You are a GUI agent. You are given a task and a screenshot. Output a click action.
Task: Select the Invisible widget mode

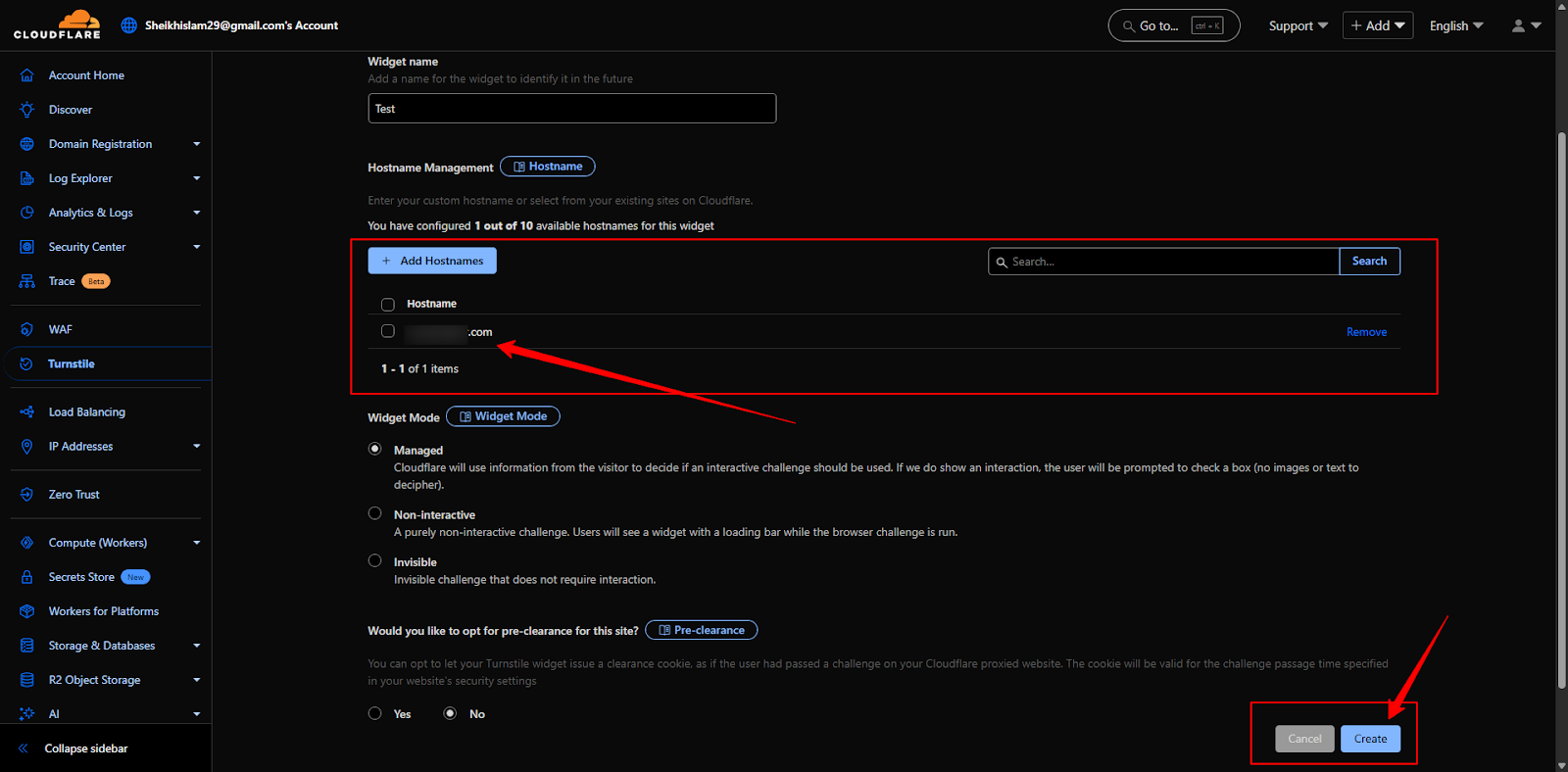374,560
